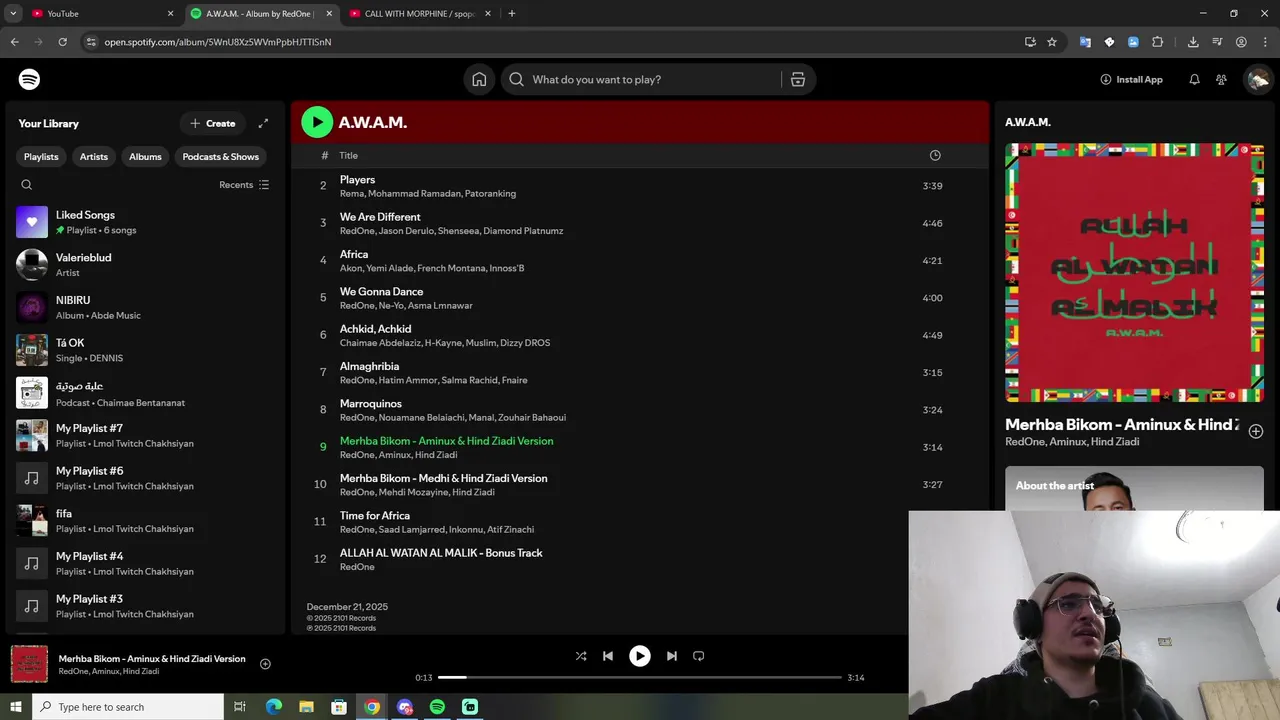
Task: Click the Spotify logo icon
Action: [29, 79]
